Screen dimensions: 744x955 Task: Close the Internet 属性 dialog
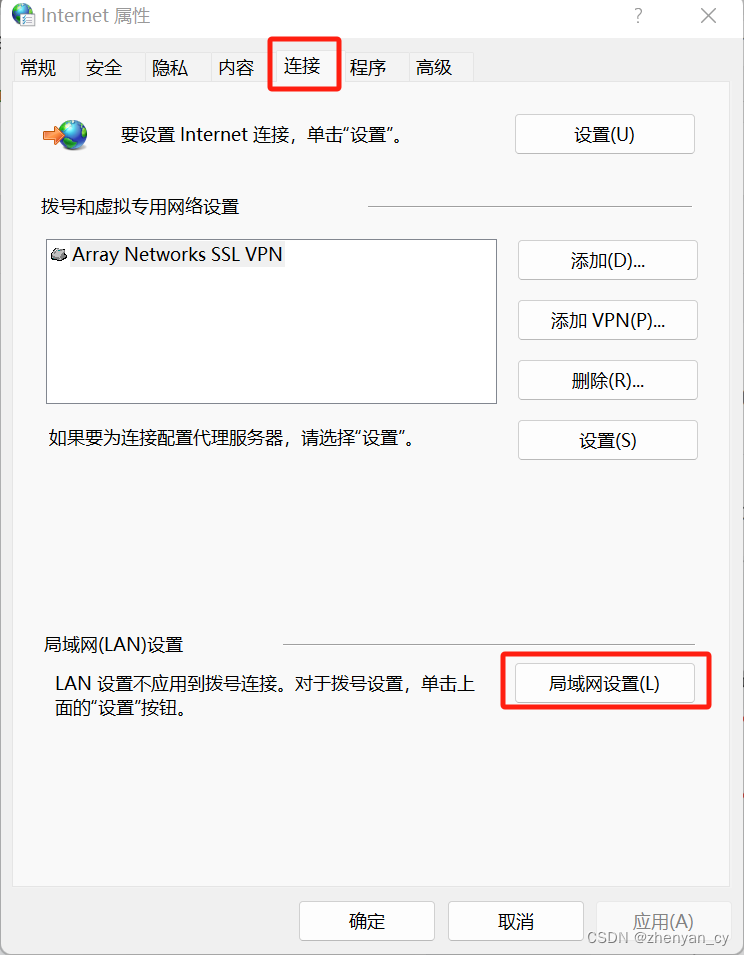pos(708,15)
